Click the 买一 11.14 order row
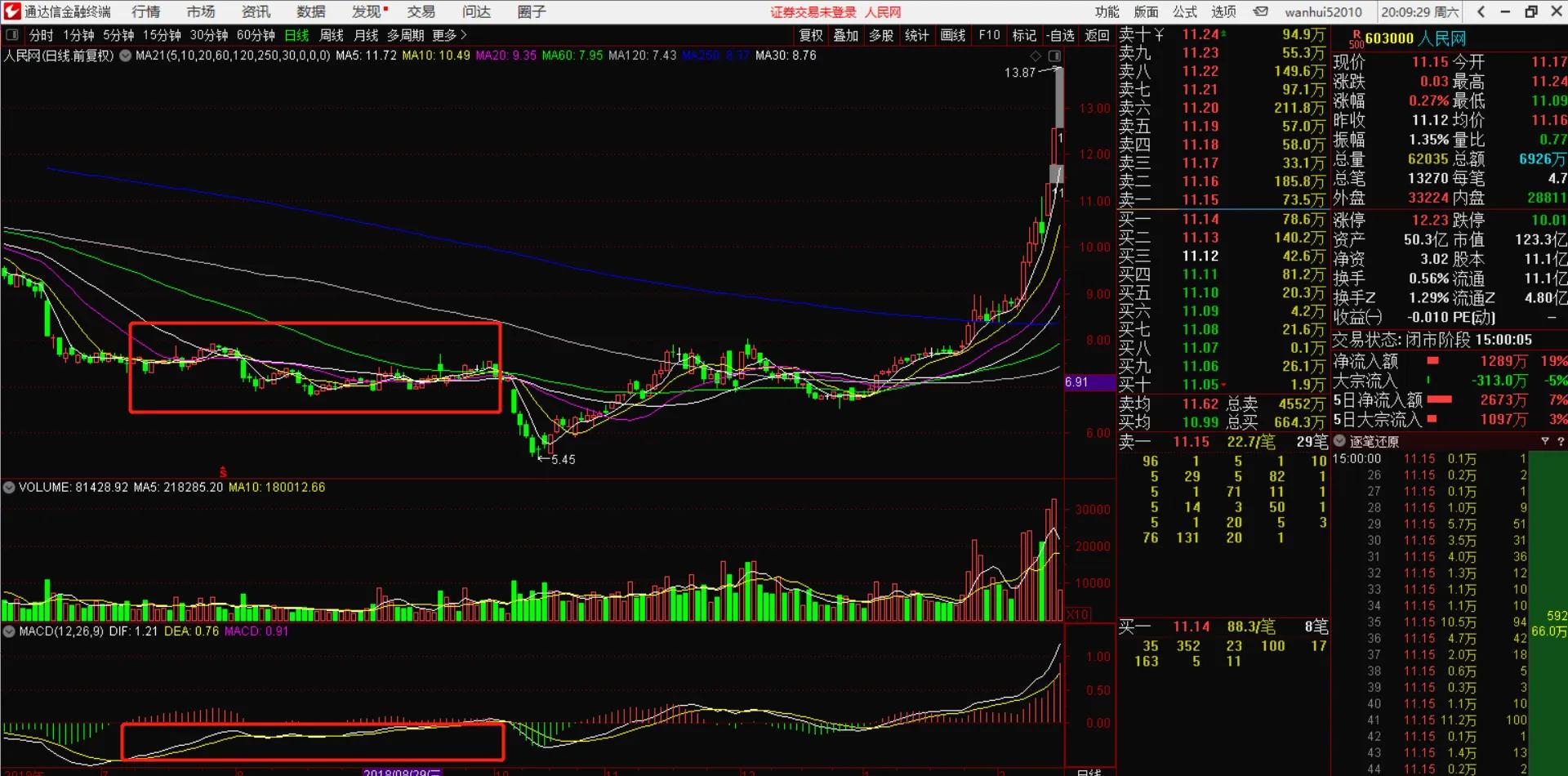 [1223, 219]
